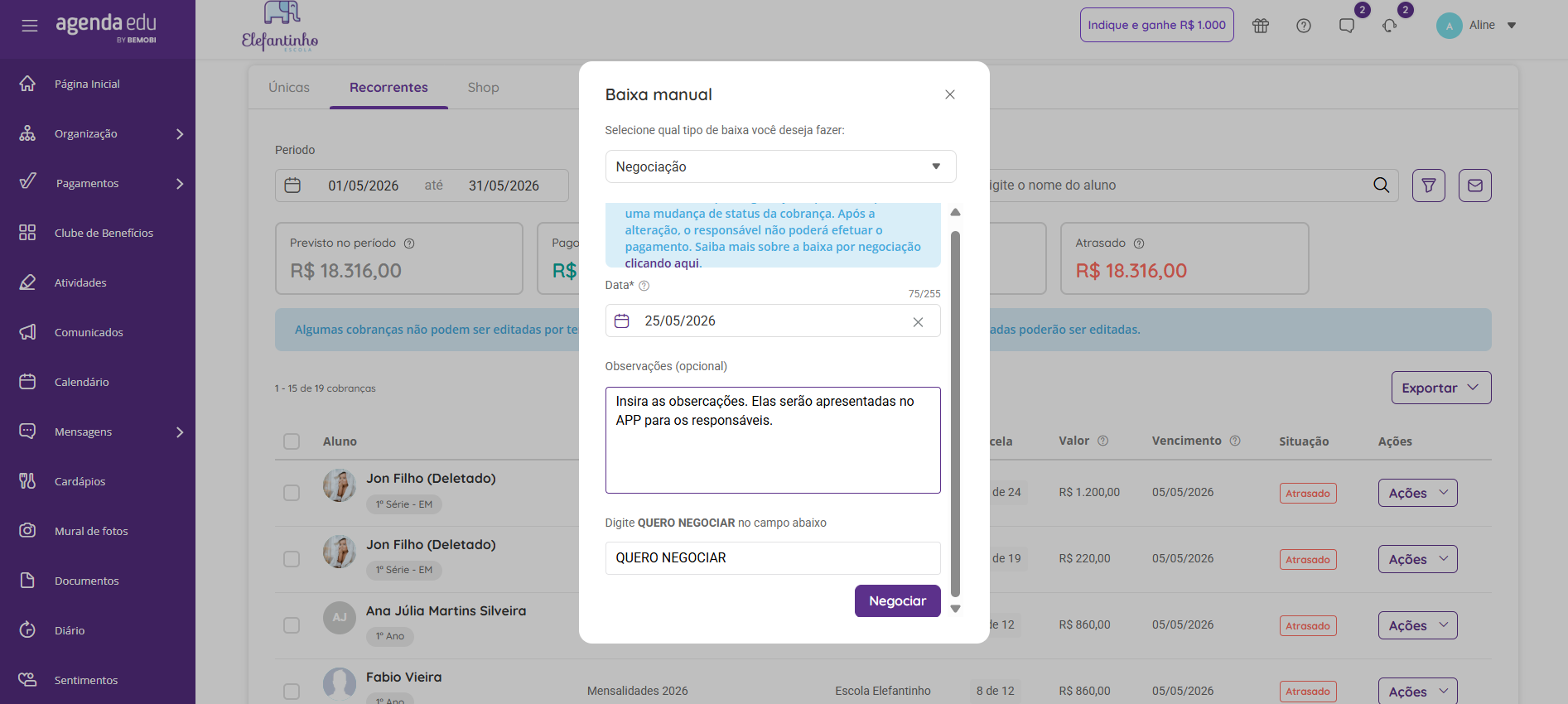This screenshot has width=1568, height=704.
Task: Click the filter funnel icon
Action: [1429, 186]
